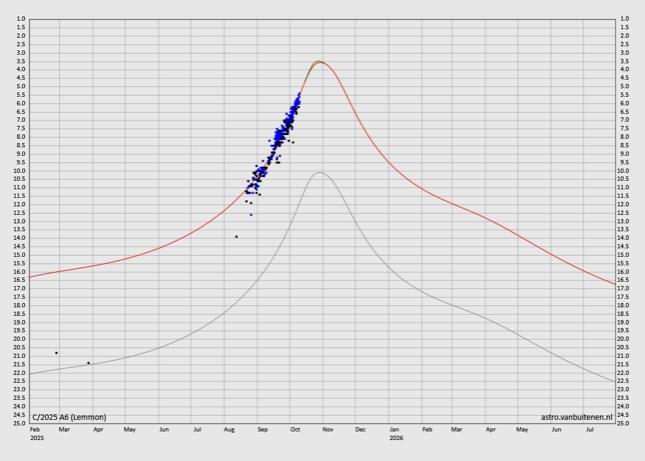The width and height of the screenshot is (645, 461).
Task: Click the lowest blue point near magnitude 12.6
Action: pos(251,215)
